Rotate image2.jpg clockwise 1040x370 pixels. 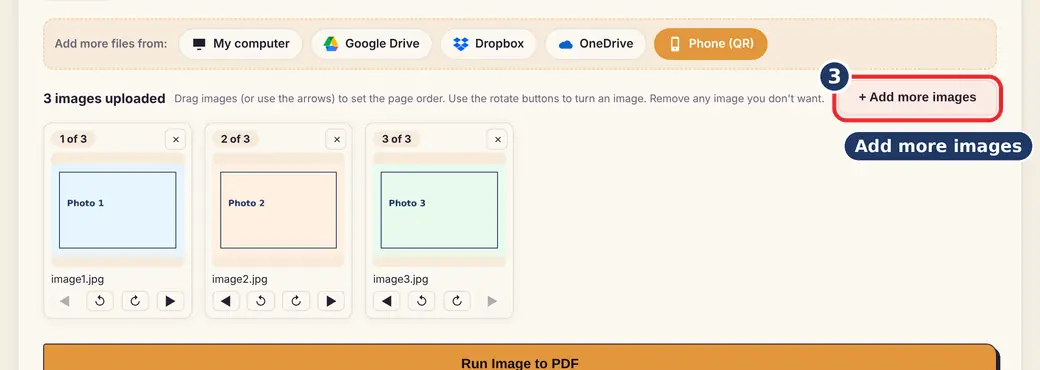[x=296, y=301]
